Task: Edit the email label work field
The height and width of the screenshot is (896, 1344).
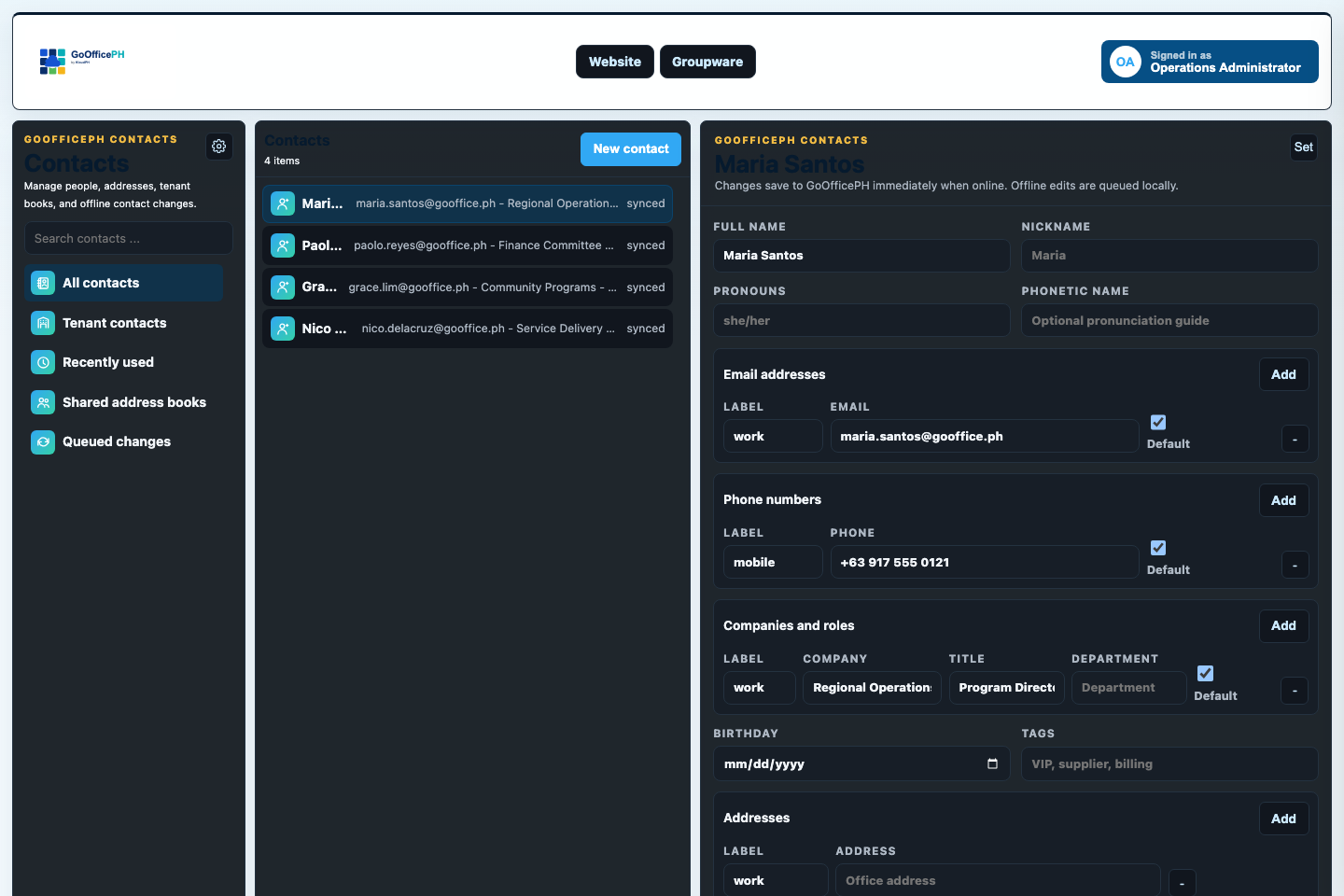Action: point(773,436)
